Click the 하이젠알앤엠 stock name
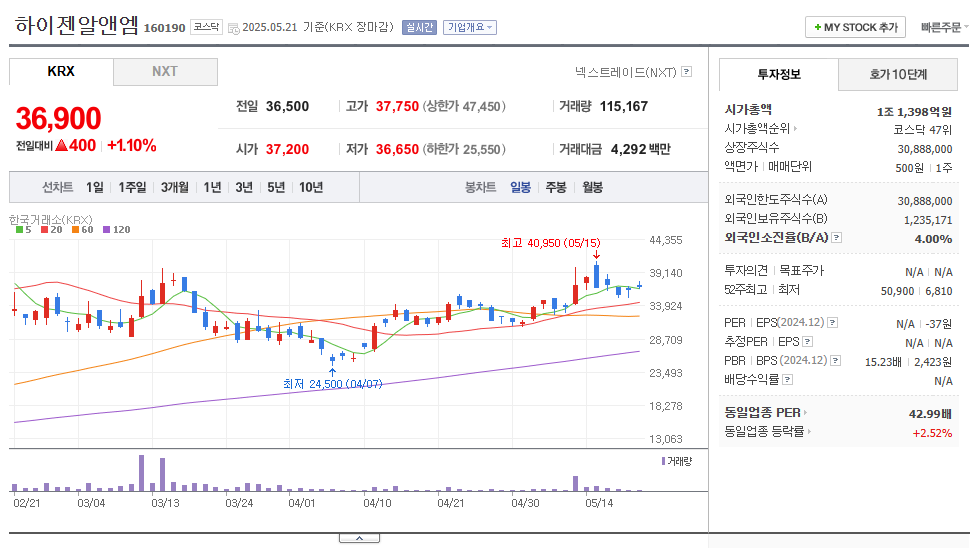The width and height of the screenshot is (975, 548). (76, 26)
